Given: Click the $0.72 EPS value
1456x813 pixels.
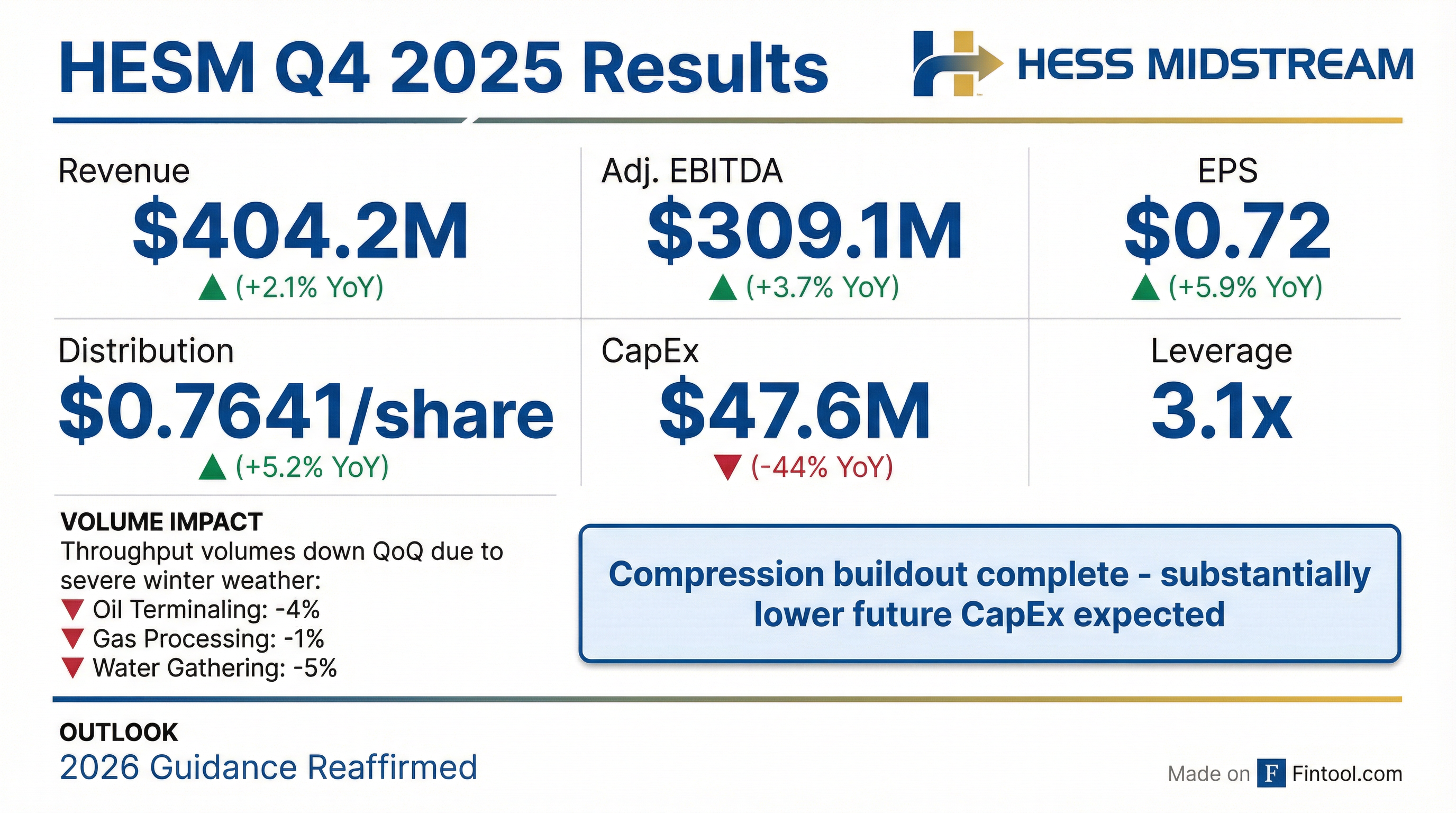Looking at the screenshot, I should point(1227,232).
